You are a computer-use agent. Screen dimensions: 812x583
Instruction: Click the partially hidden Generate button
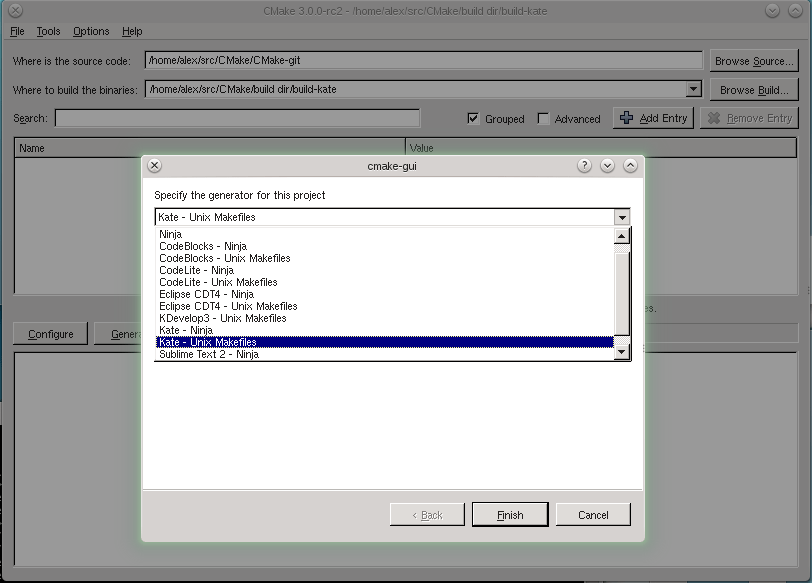(x=118, y=334)
